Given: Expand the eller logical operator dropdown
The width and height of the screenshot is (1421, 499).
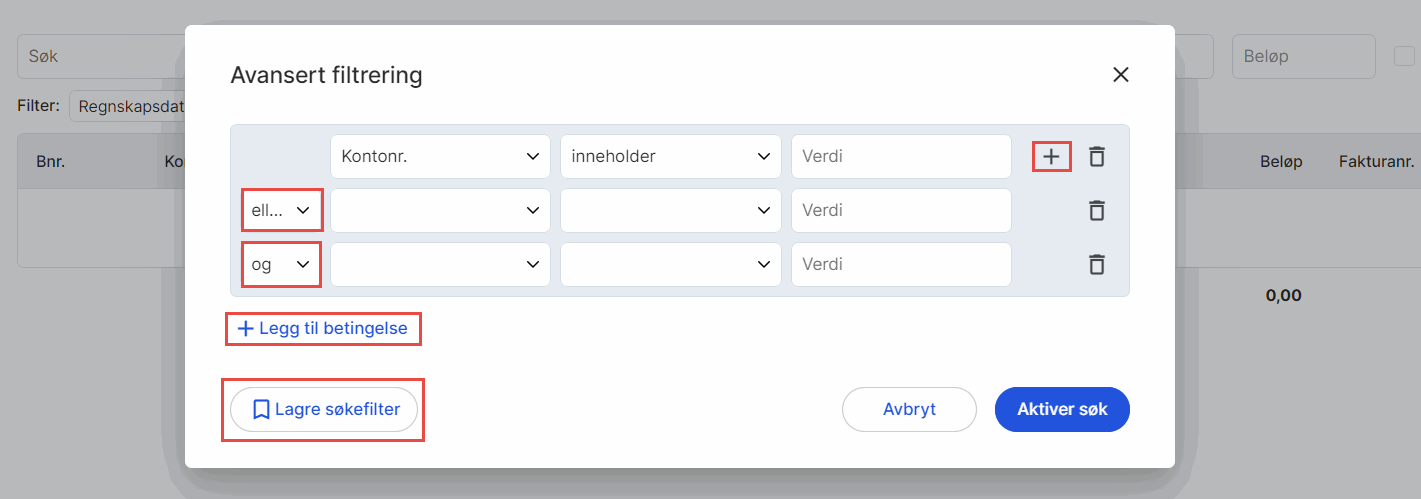Looking at the screenshot, I should [281, 211].
